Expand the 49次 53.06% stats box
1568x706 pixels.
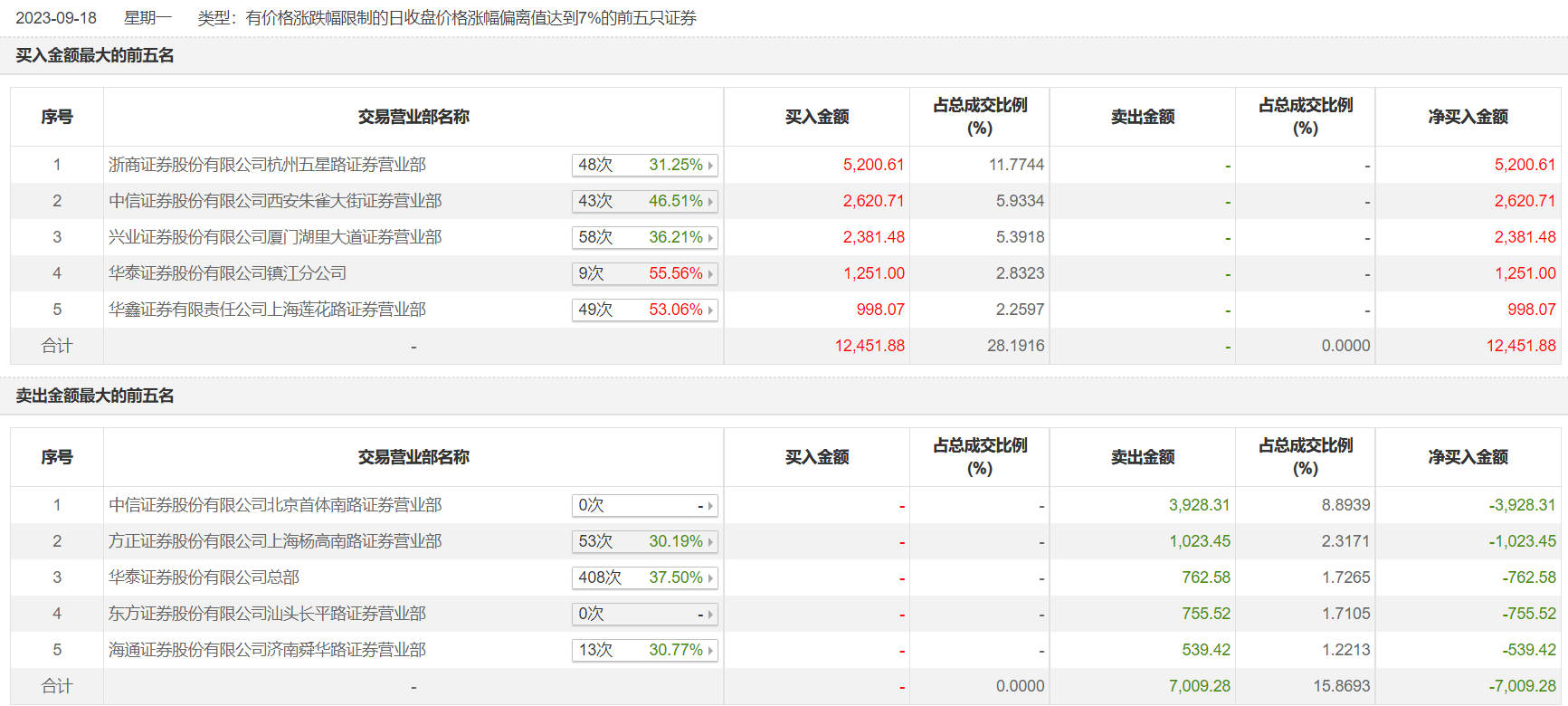[644, 310]
